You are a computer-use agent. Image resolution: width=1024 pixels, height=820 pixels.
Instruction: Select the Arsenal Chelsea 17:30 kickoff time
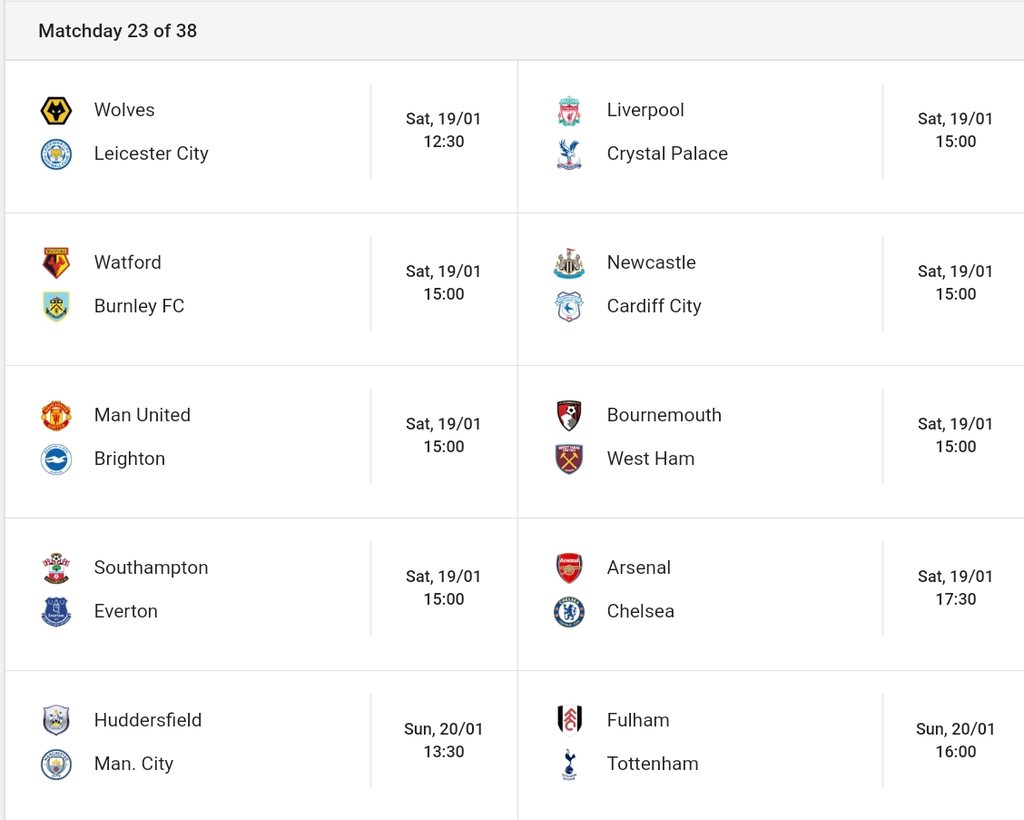[x=955, y=599]
